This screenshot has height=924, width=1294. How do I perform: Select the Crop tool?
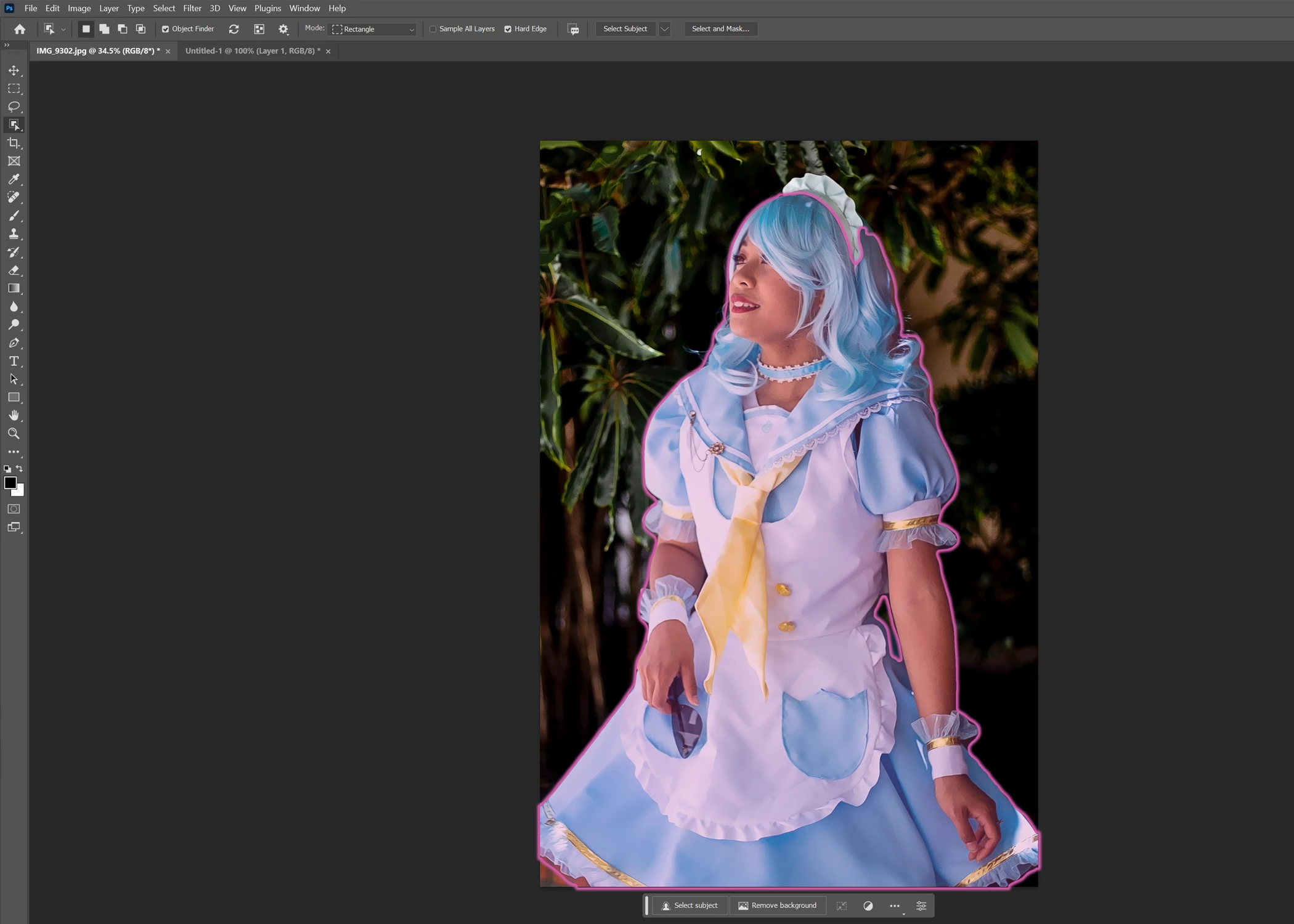coord(14,143)
